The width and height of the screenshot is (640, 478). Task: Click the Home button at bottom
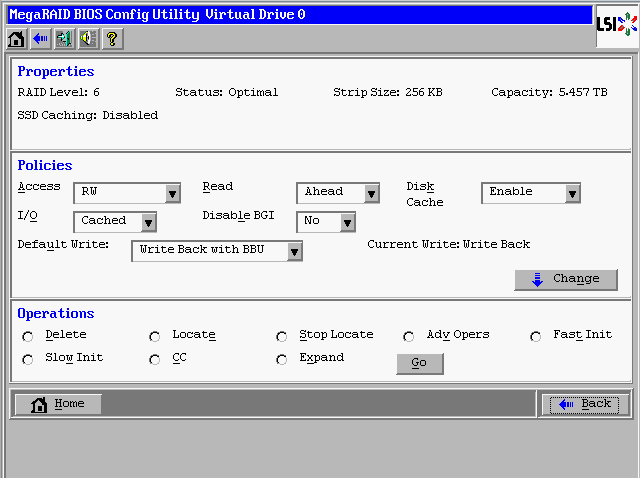click(58, 404)
